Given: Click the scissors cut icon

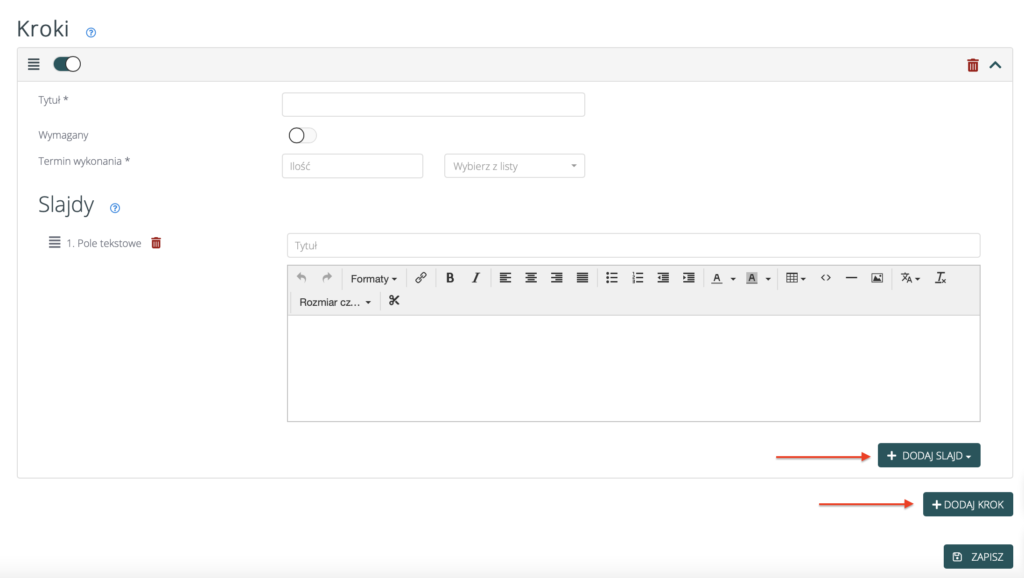Looking at the screenshot, I should click(x=394, y=301).
